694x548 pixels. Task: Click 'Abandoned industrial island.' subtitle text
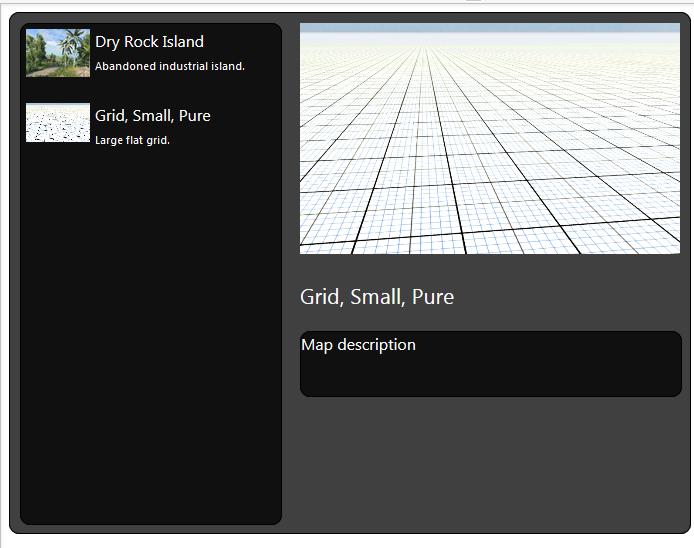(170, 66)
